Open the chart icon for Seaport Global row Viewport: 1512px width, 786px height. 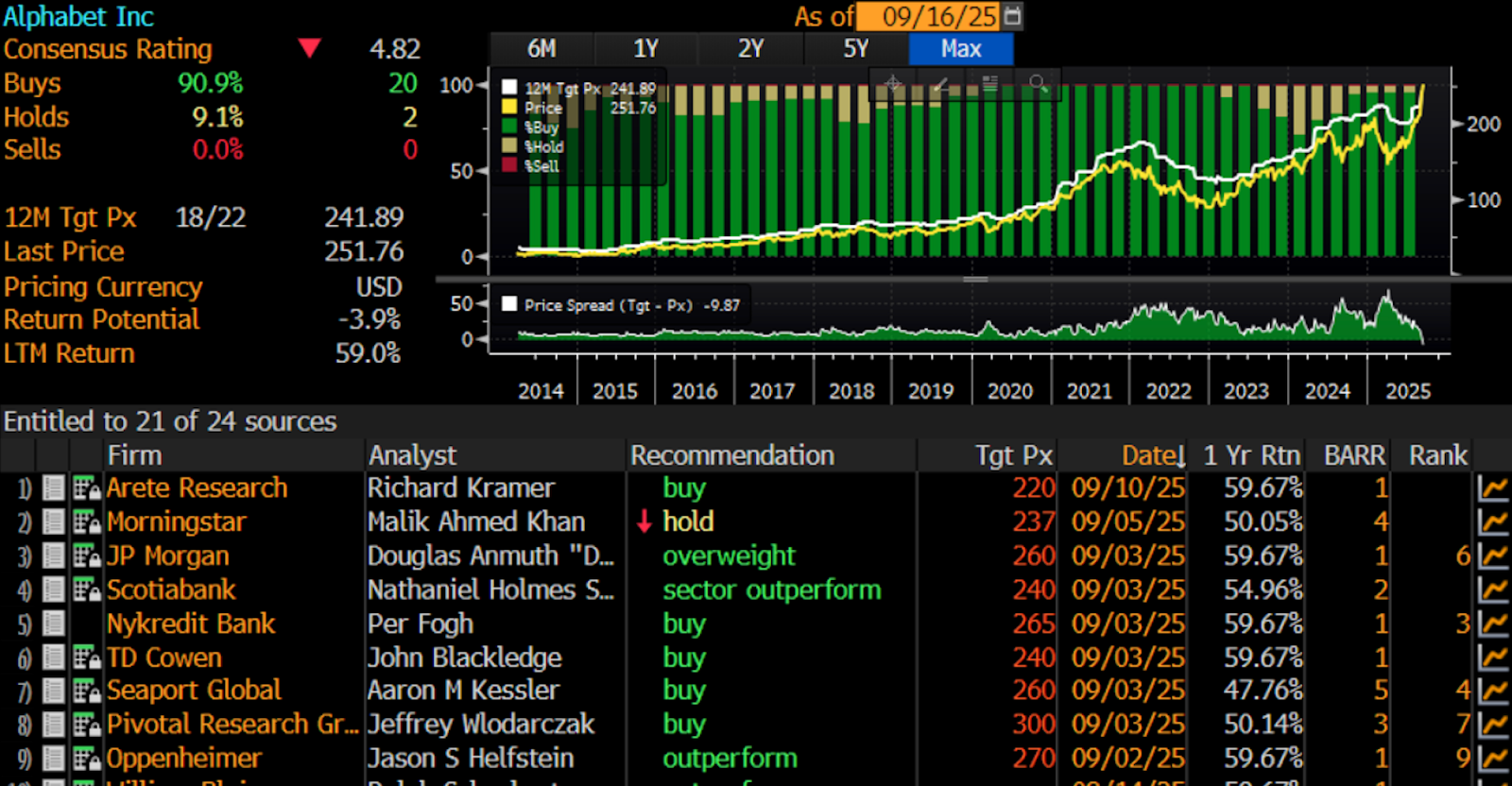click(x=1493, y=691)
